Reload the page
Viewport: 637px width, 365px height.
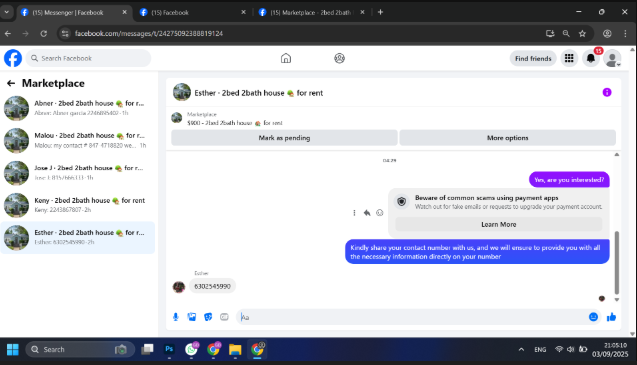[x=43, y=34]
